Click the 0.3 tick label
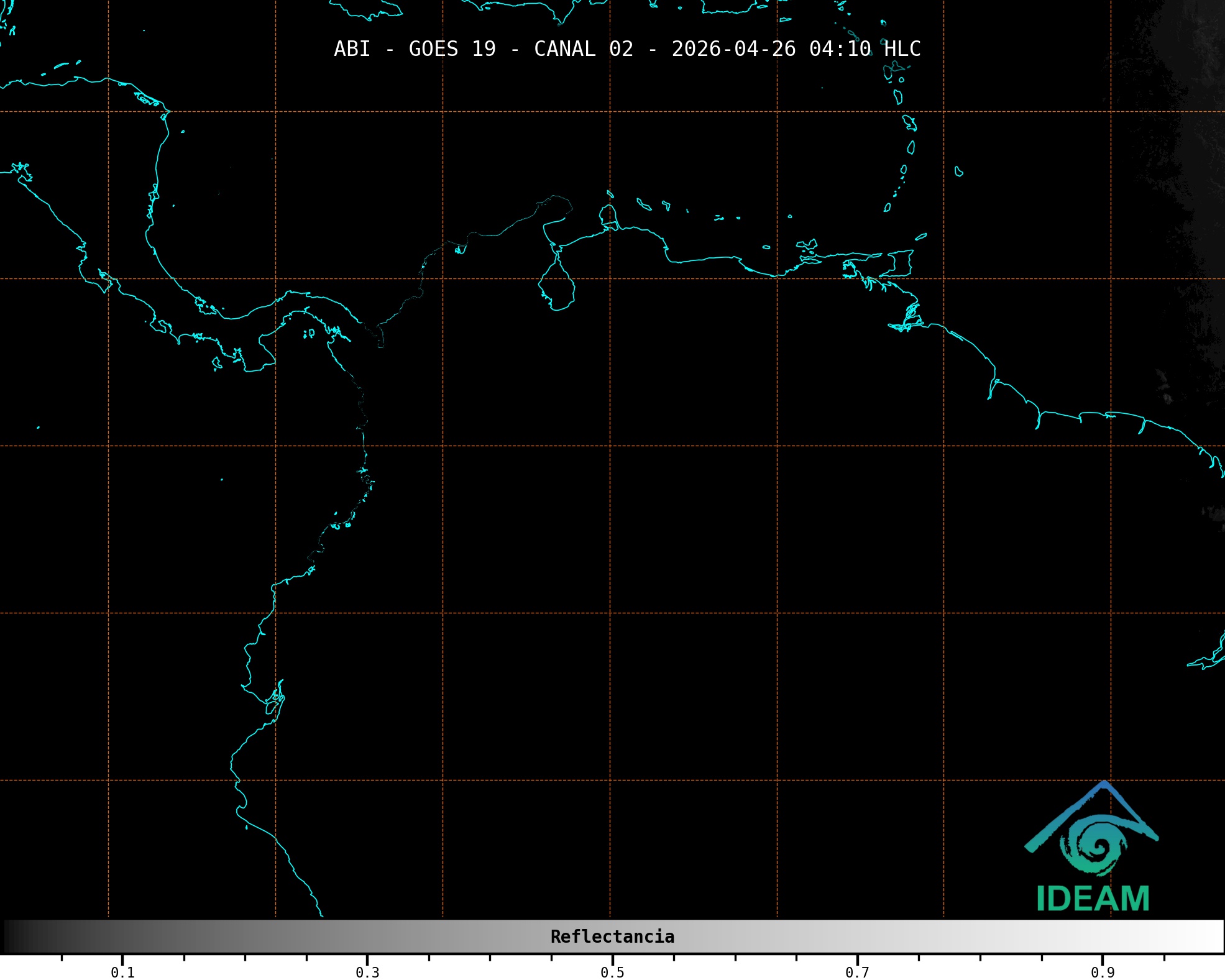This screenshot has height=980, width=1225. coord(367,973)
